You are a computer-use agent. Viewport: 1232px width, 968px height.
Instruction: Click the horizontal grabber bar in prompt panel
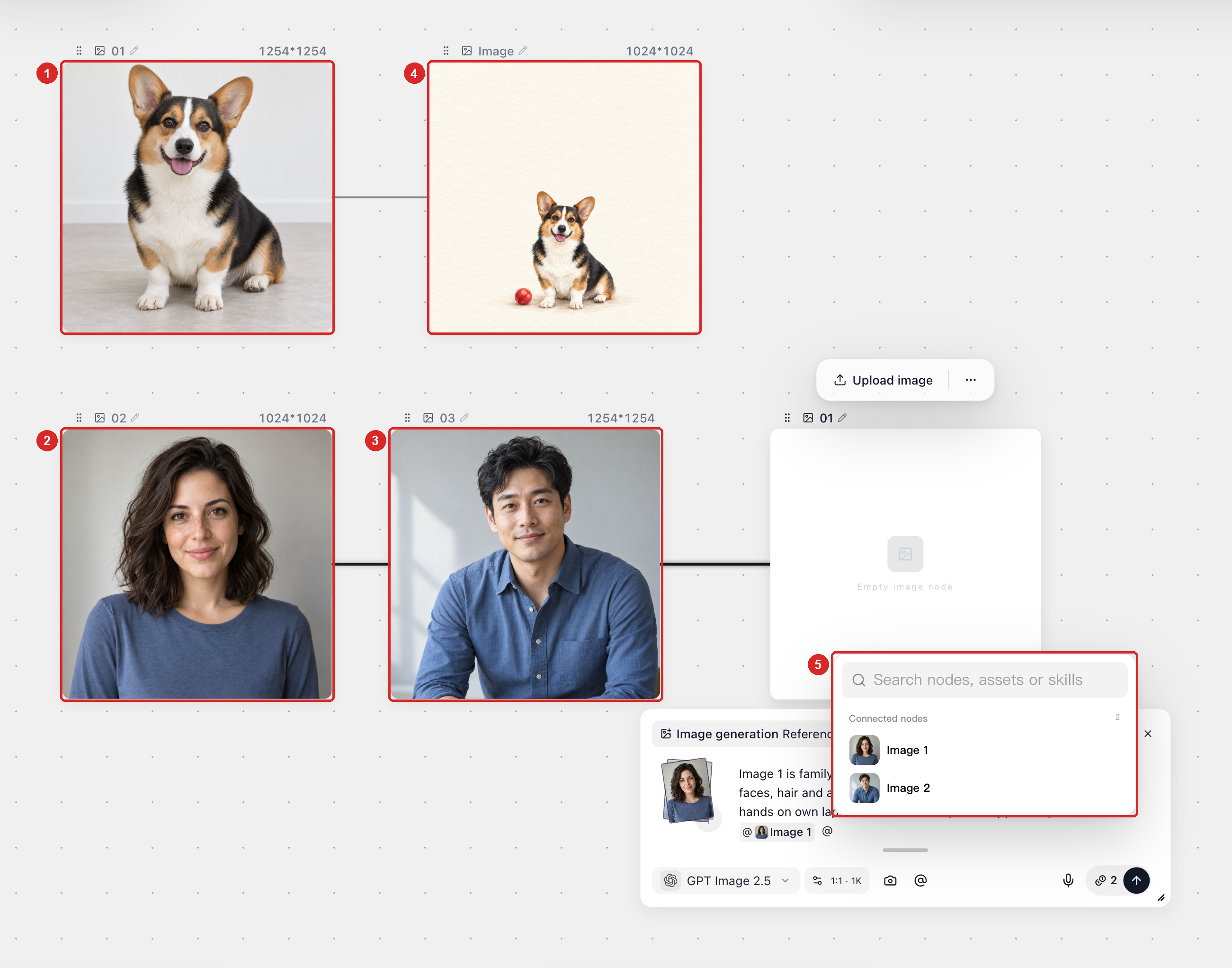click(x=905, y=850)
